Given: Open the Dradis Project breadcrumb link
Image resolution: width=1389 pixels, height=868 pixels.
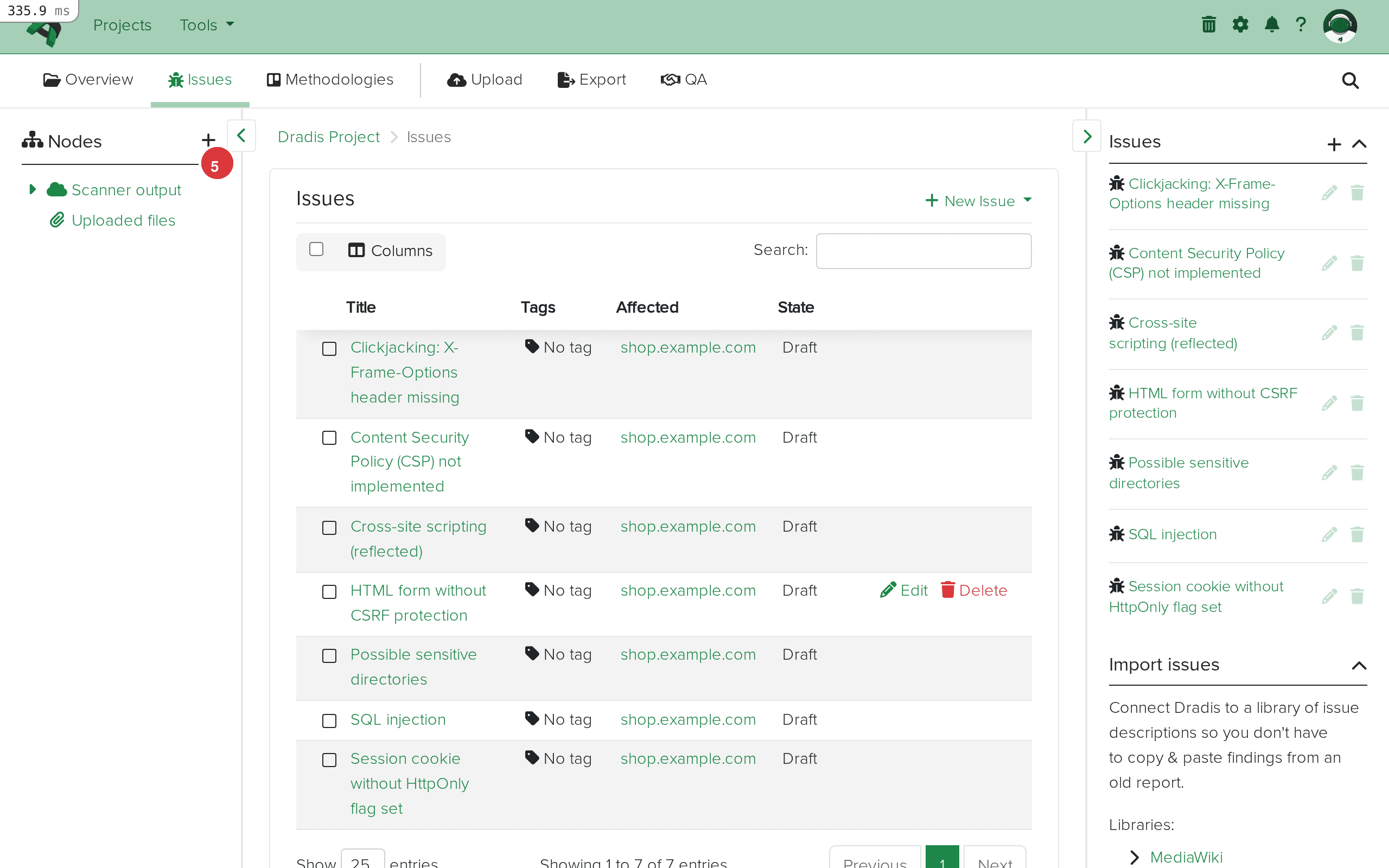Looking at the screenshot, I should tap(328, 137).
